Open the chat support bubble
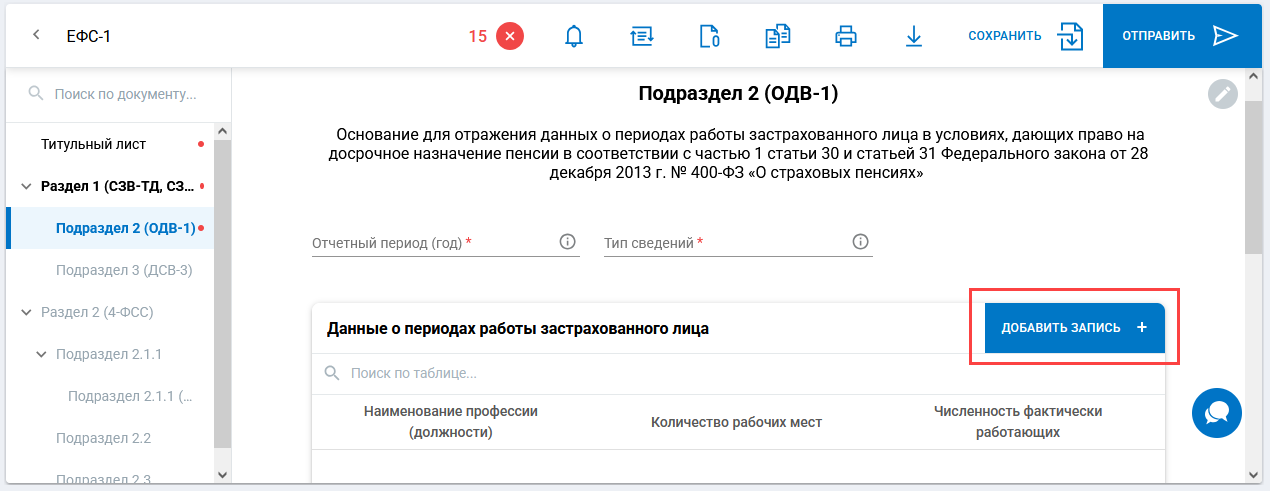Screen dimensions: 1270x491 point(1217,412)
